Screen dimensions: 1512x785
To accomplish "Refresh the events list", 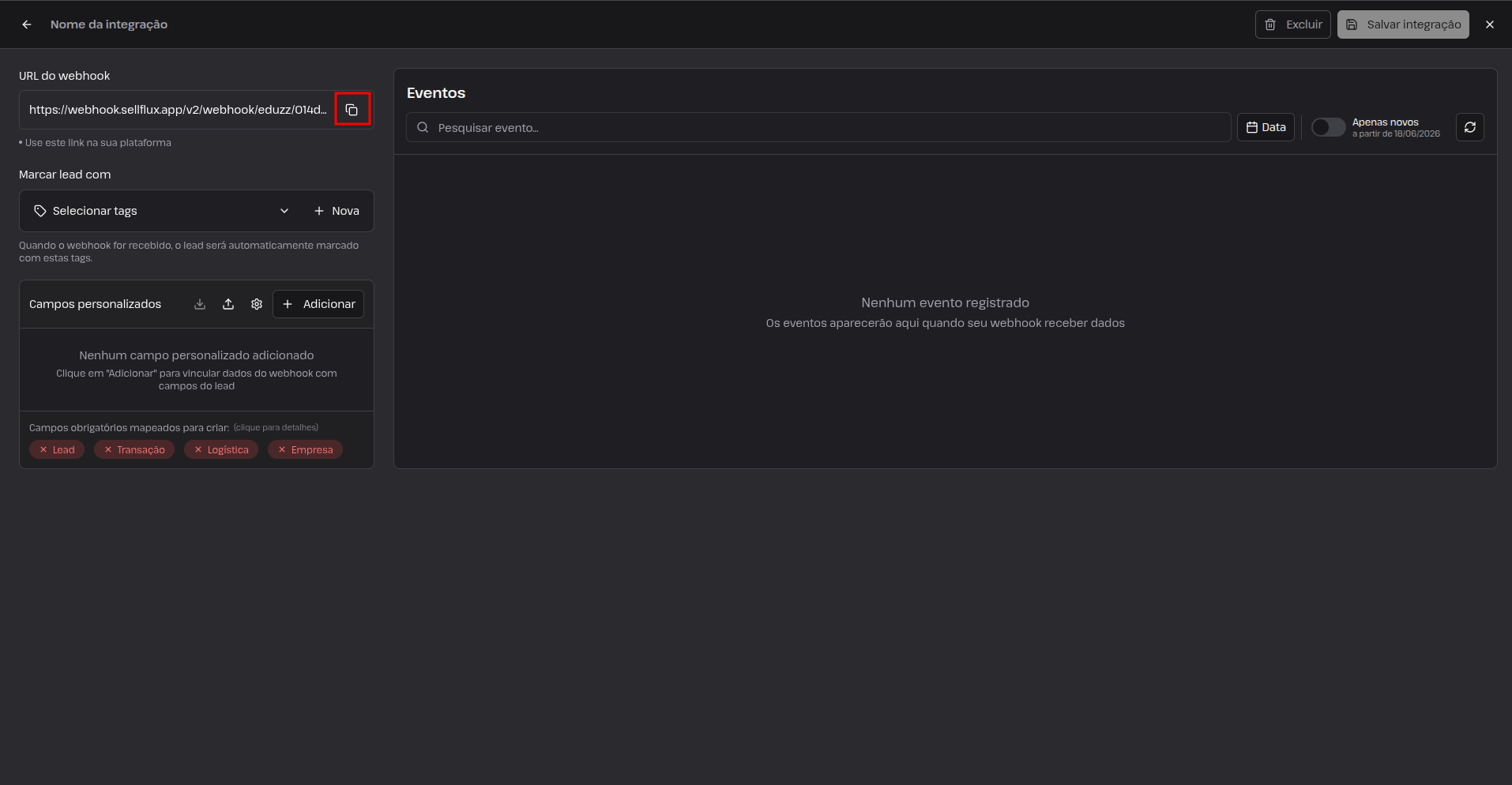I will point(1470,127).
